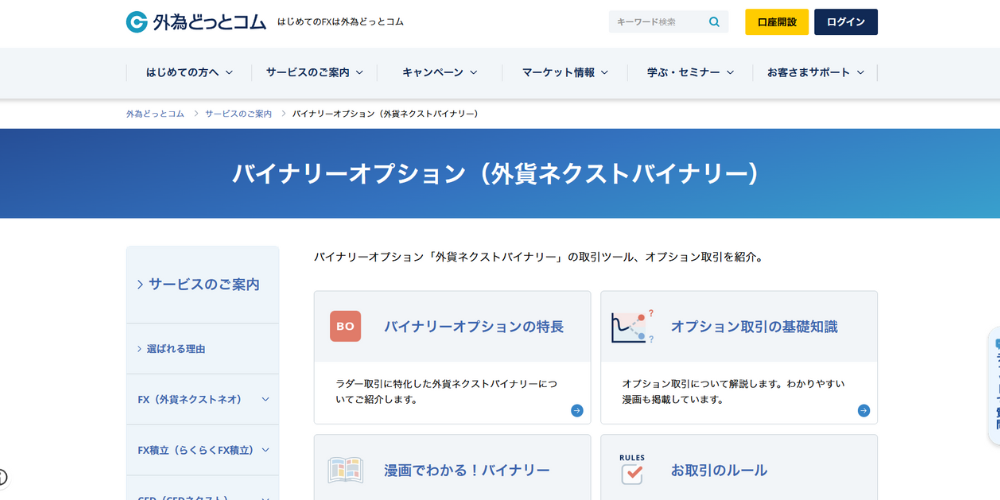Open 漫画でわかる！バイナリー card title
This screenshot has height=500, width=1000.
pyautogui.click(x=467, y=471)
